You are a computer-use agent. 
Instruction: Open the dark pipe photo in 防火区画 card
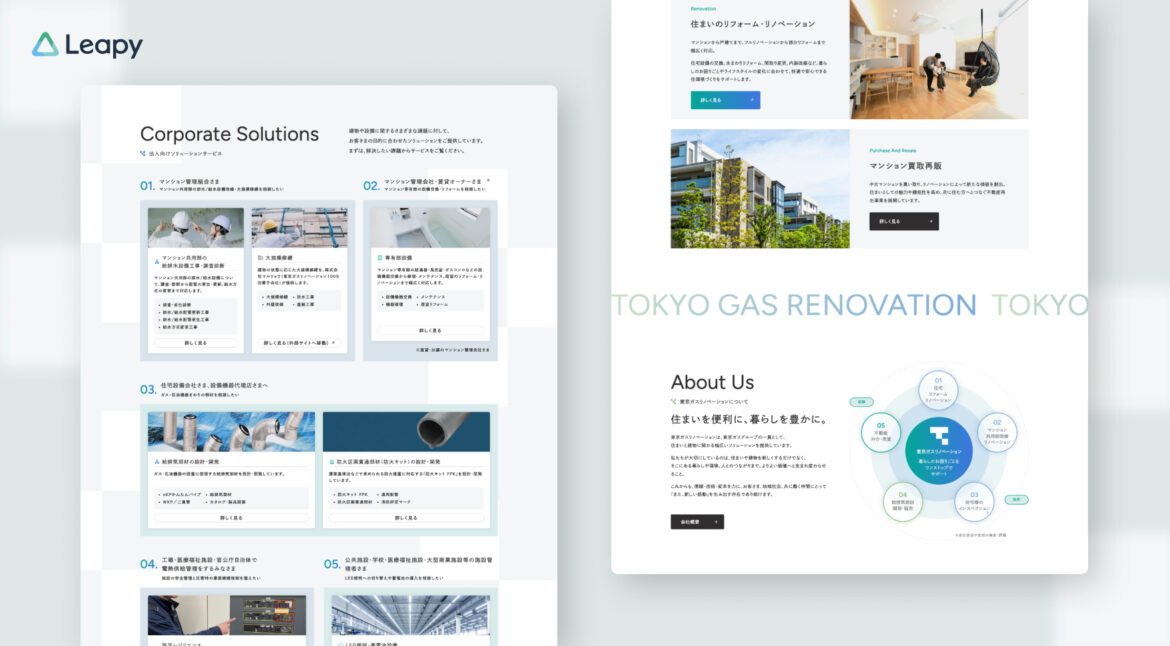click(x=407, y=431)
